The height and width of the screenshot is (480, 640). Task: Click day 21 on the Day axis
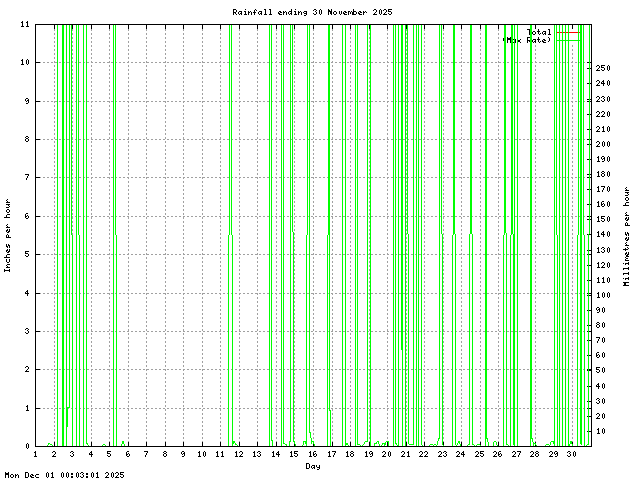click(x=405, y=454)
